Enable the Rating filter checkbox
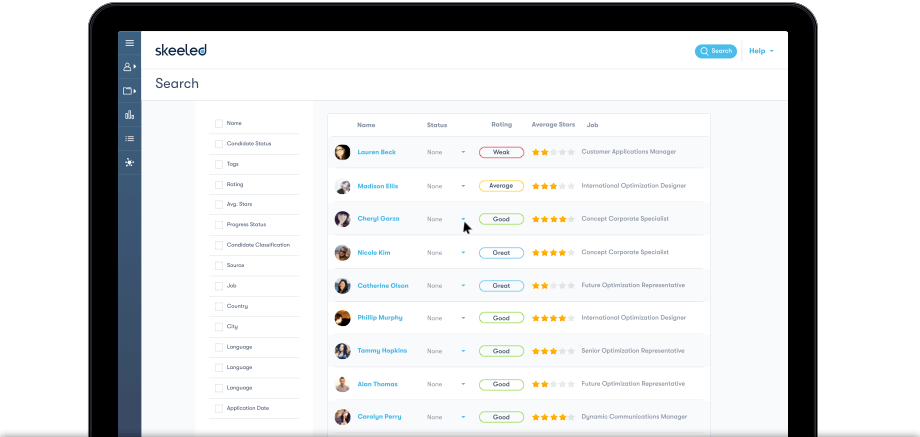 pos(219,184)
